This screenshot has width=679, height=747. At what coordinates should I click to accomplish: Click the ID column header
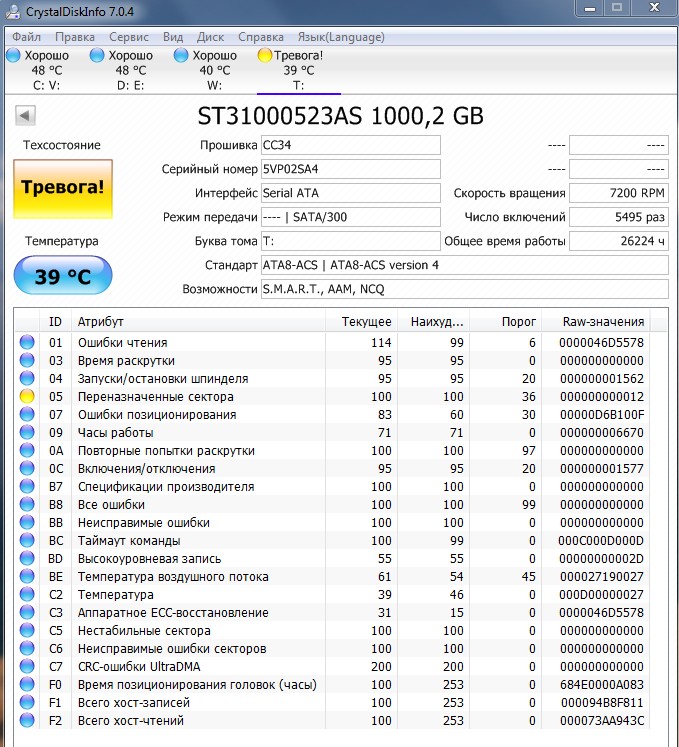coord(55,322)
